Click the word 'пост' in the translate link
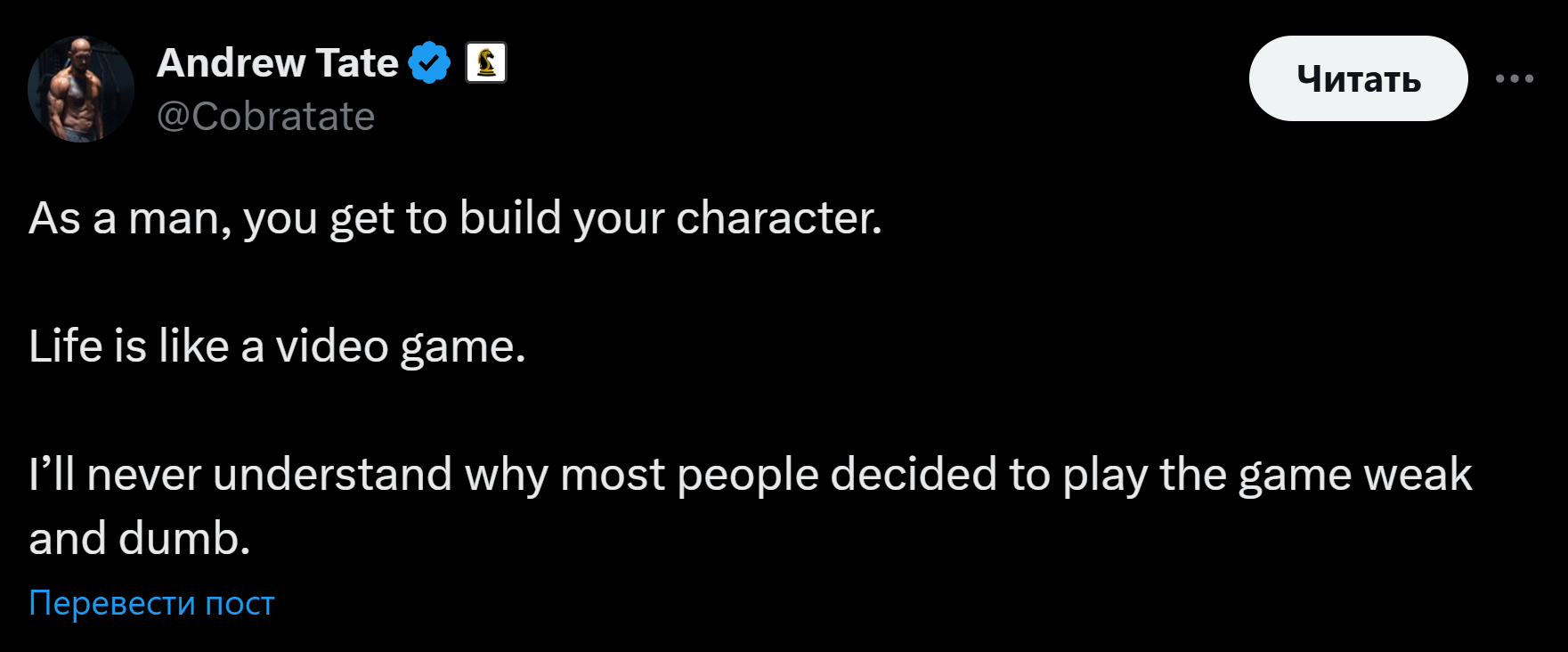1568x652 pixels. pos(240,604)
